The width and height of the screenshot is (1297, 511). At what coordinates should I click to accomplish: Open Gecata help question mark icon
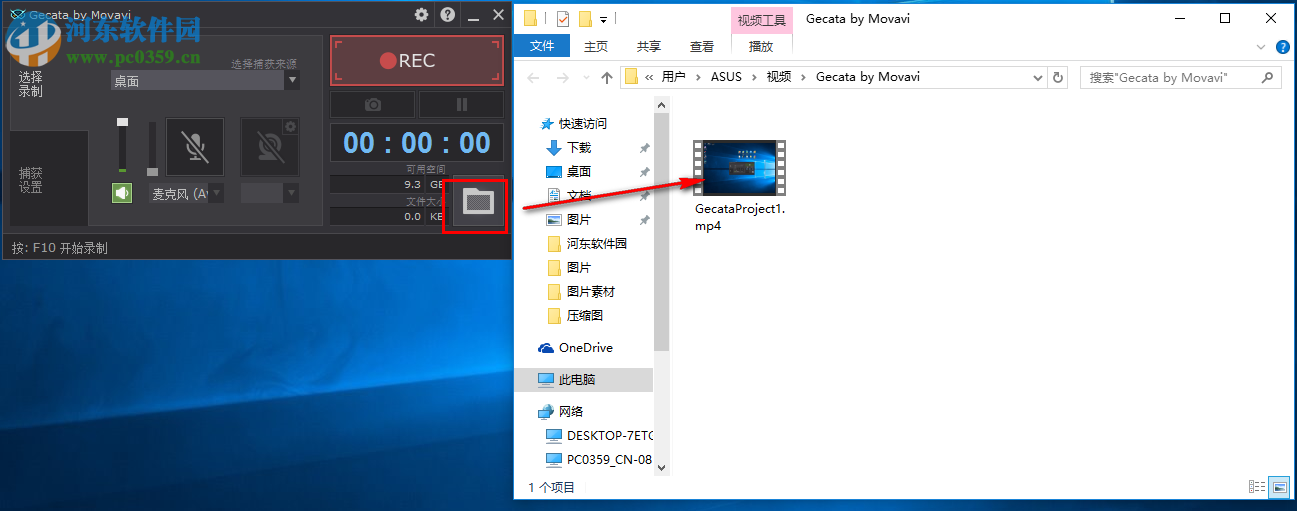click(447, 14)
